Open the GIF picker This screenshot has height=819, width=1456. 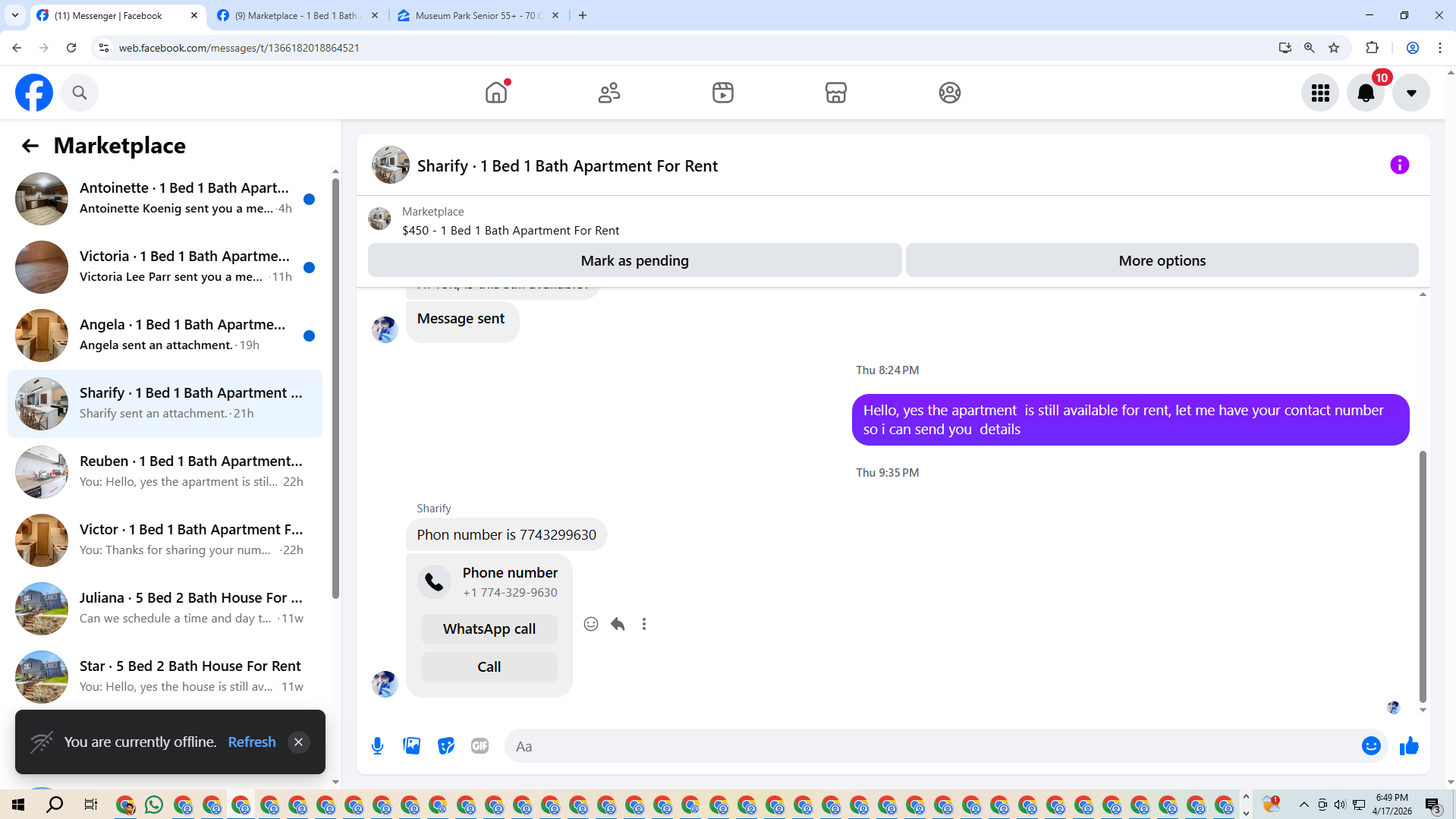(480, 746)
